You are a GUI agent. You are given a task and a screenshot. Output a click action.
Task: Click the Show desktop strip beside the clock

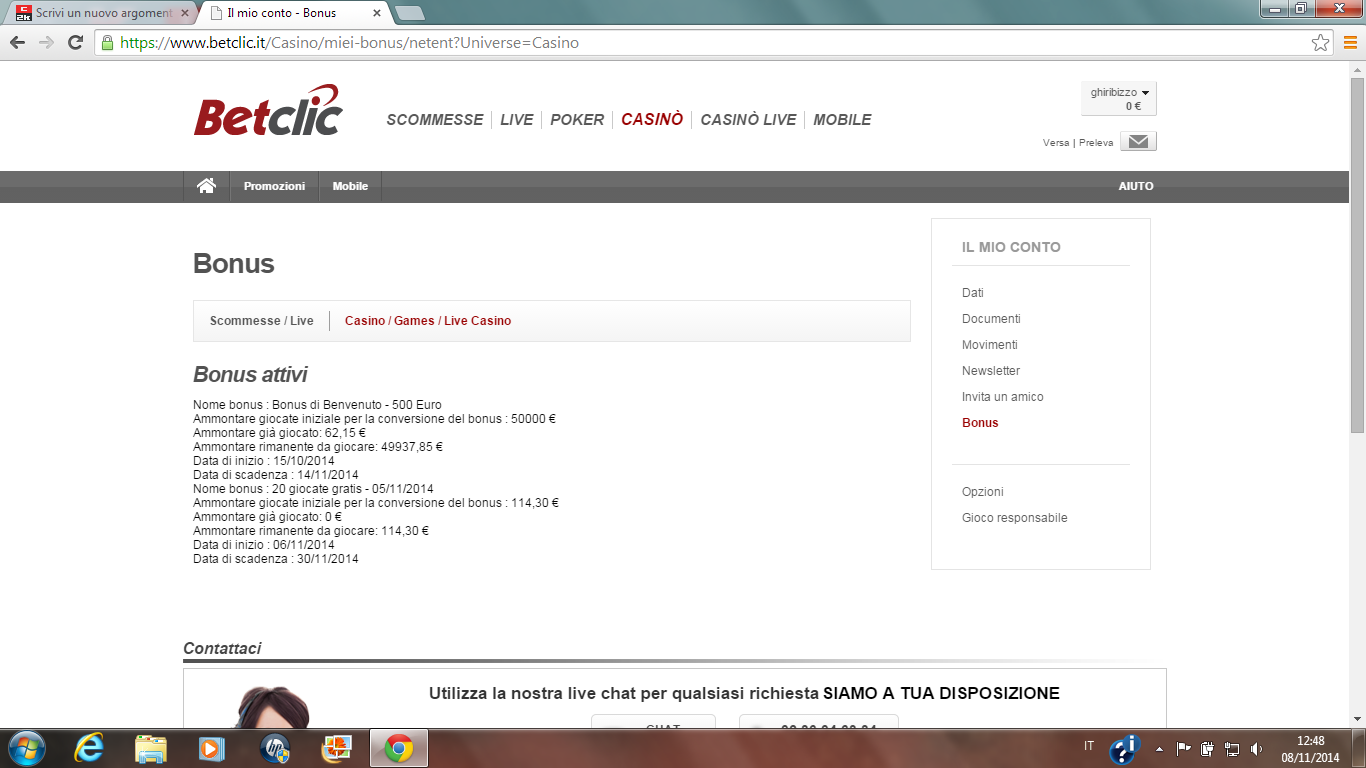(x=1359, y=748)
